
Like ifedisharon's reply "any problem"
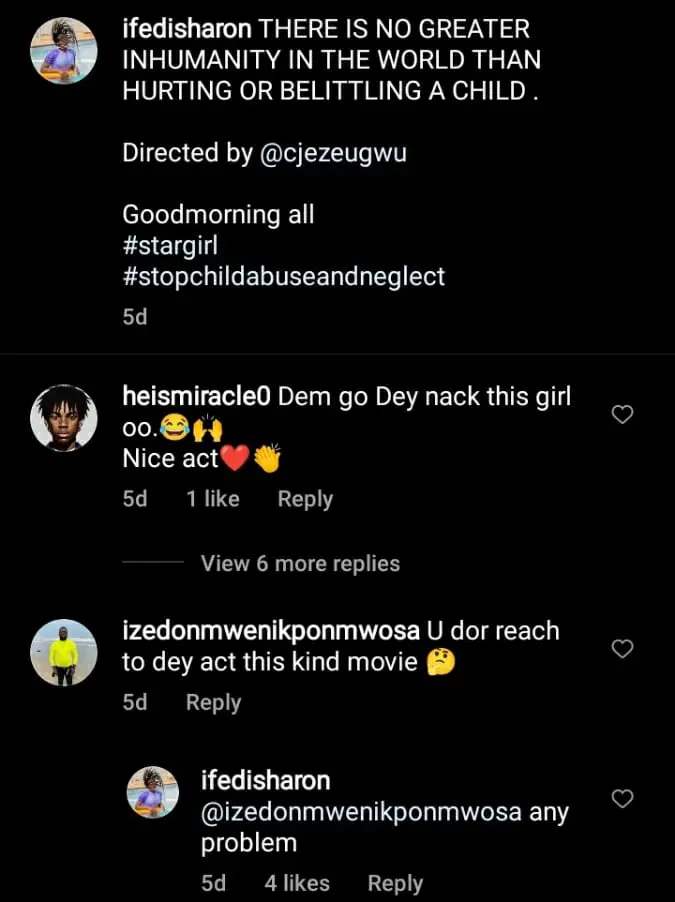[622, 799]
